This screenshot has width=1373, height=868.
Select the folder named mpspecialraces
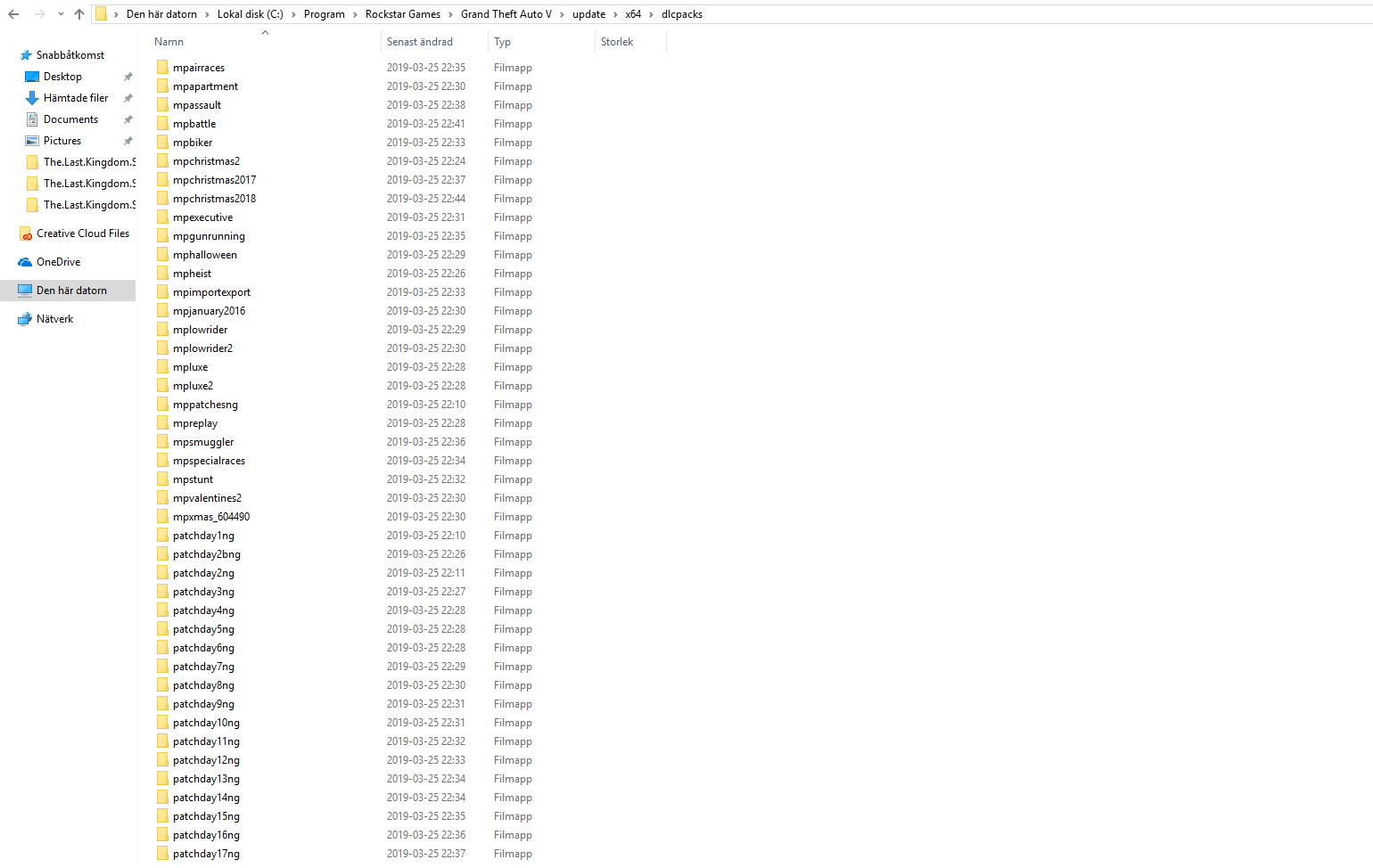pyautogui.click(x=209, y=461)
